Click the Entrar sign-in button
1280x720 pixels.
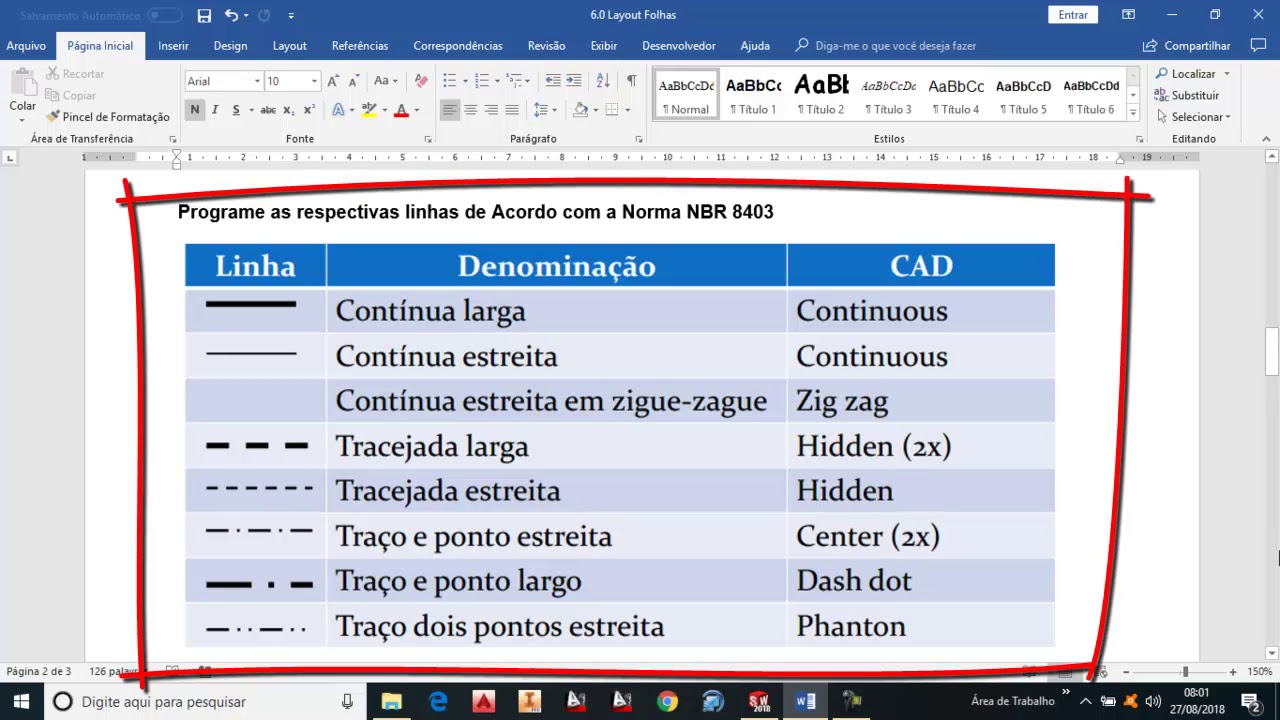pos(1073,15)
